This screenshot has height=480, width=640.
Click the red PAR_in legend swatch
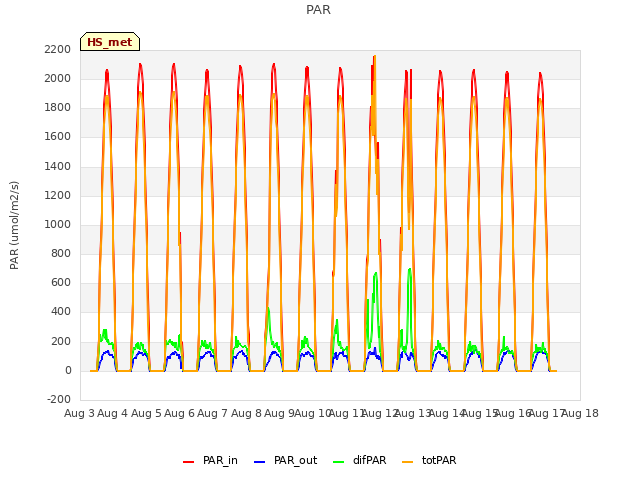189,462
